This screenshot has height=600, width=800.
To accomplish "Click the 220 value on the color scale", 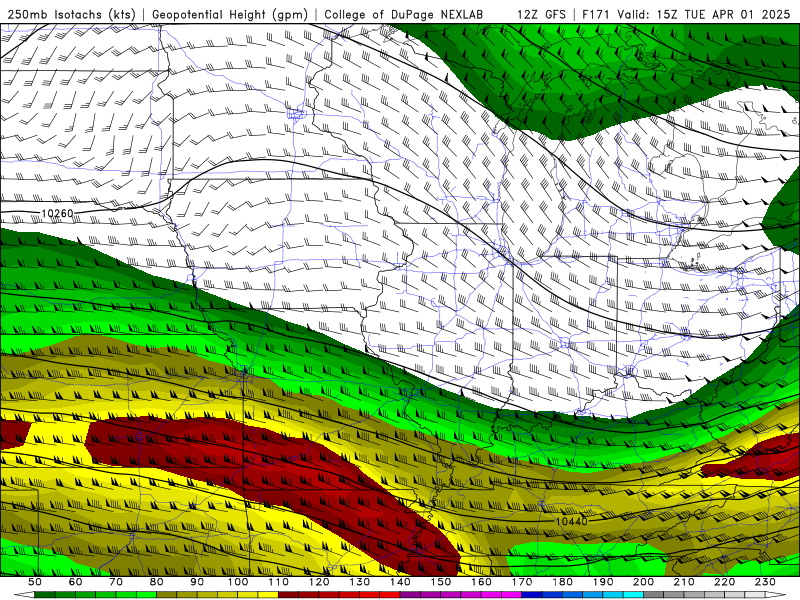I will [x=725, y=582].
